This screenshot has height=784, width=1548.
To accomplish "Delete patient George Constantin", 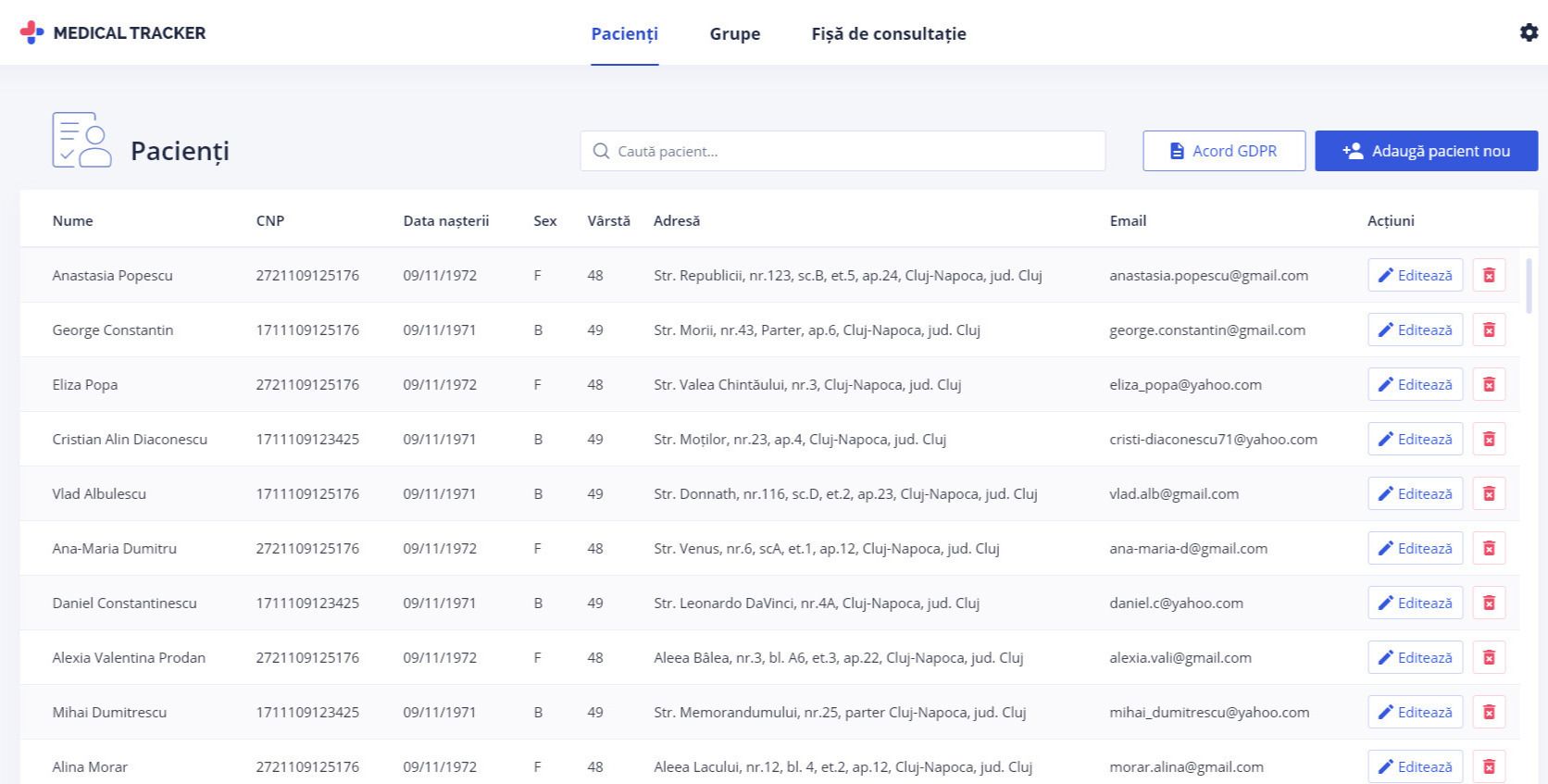I will [1489, 330].
